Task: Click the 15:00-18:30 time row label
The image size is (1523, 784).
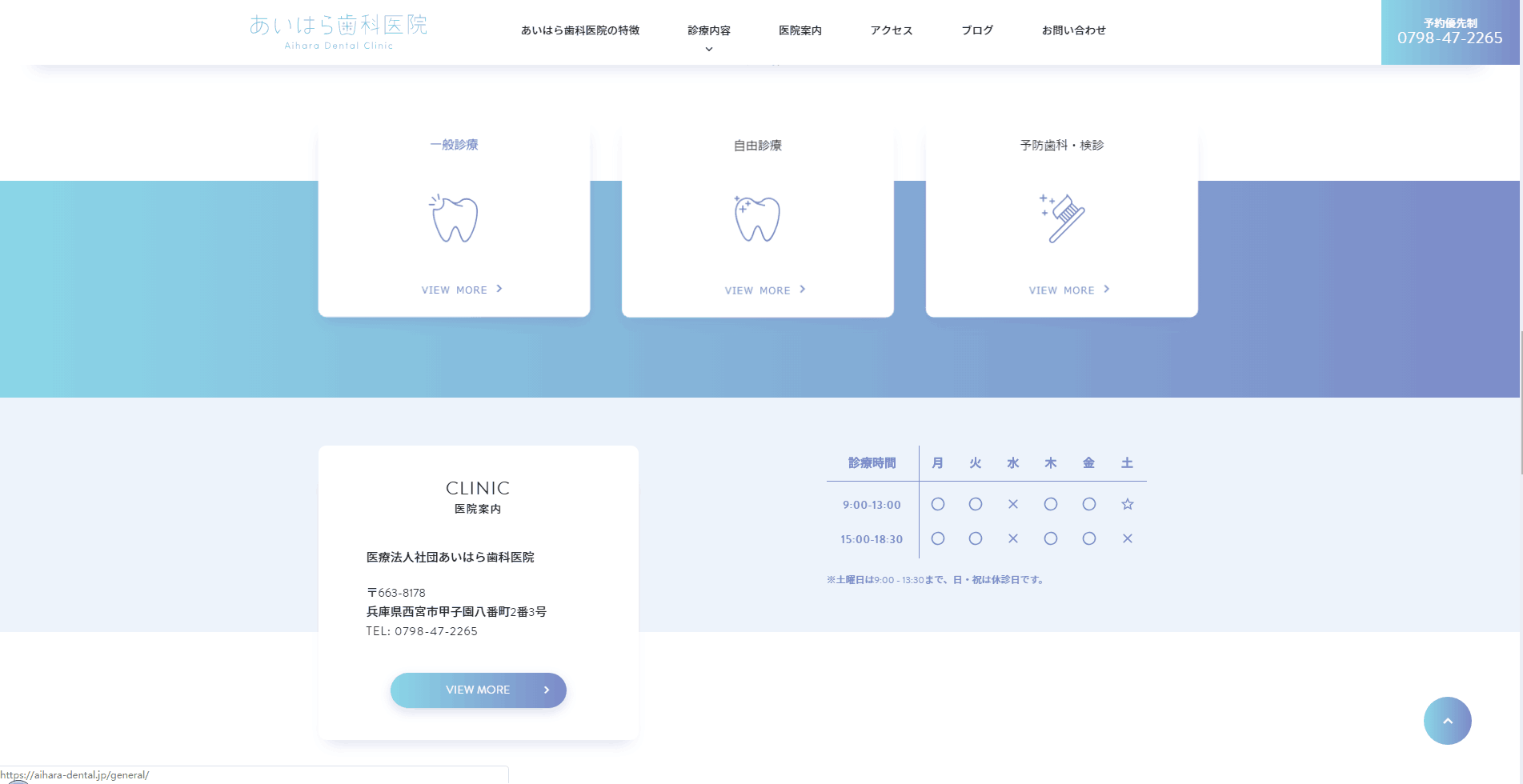Action: pos(872,539)
